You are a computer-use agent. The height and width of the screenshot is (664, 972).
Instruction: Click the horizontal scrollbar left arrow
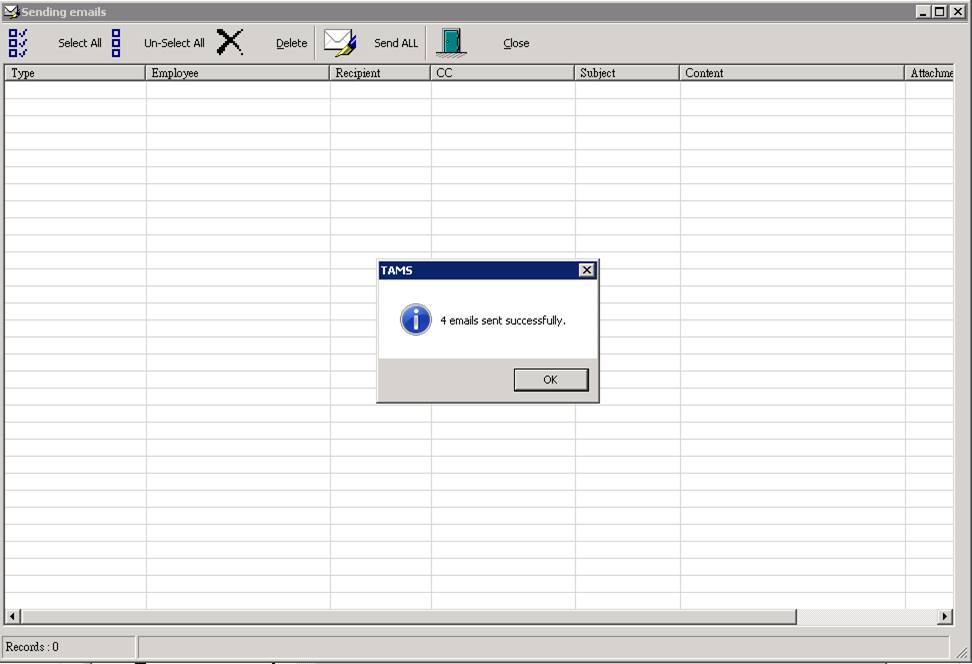[x=12, y=616]
